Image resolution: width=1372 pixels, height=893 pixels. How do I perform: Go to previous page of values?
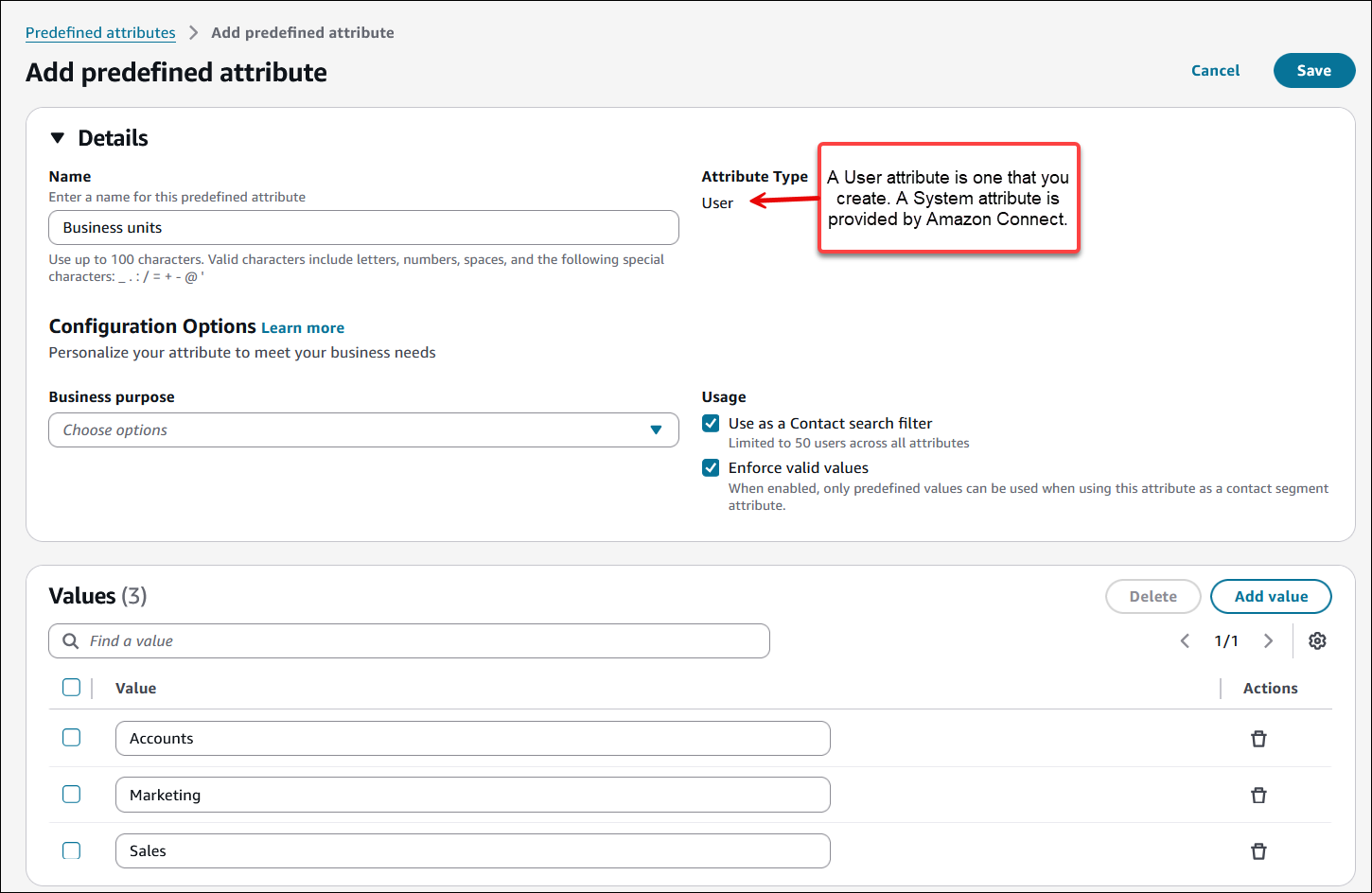(1185, 641)
